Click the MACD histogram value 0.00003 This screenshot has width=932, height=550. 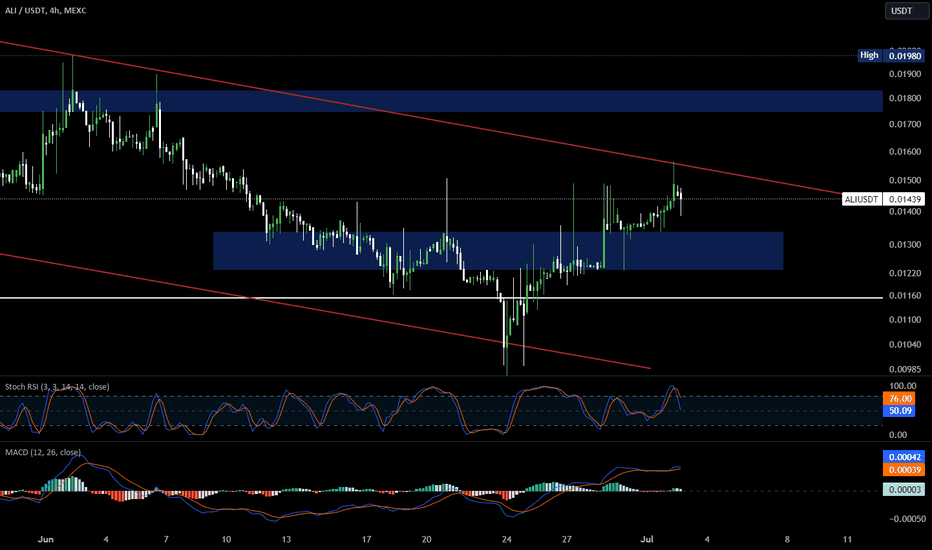tap(905, 489)
